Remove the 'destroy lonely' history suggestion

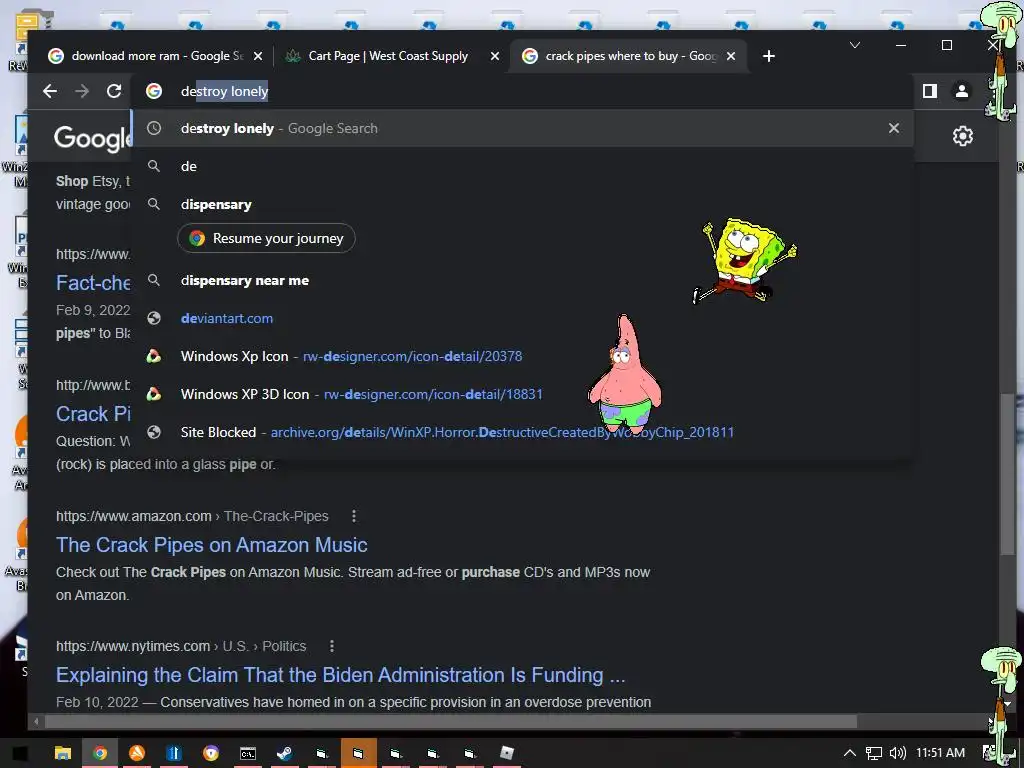coord(893,128)
